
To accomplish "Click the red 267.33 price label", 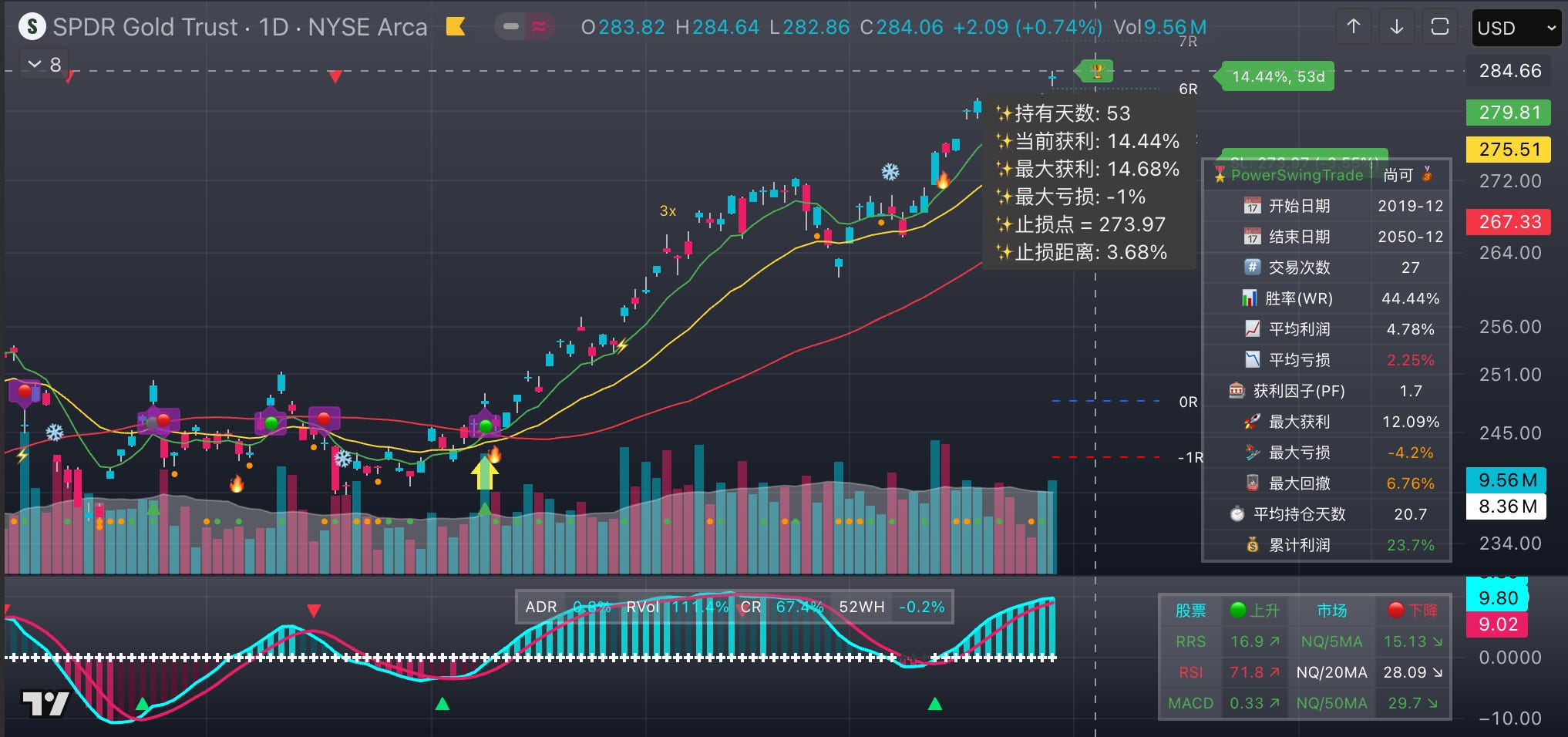I will pyautogui.click(x=1509, y=222).
